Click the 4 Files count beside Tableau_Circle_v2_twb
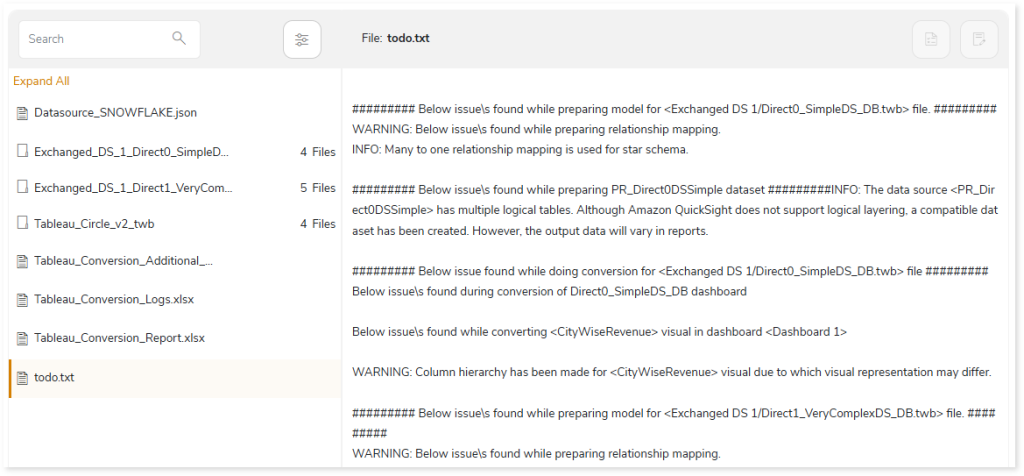This screenshot has height=476, width=1024. tap(318, 224)
